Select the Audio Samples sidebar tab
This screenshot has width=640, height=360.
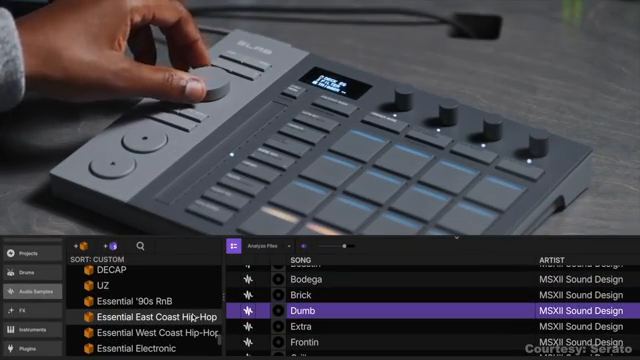click(33, 291)
